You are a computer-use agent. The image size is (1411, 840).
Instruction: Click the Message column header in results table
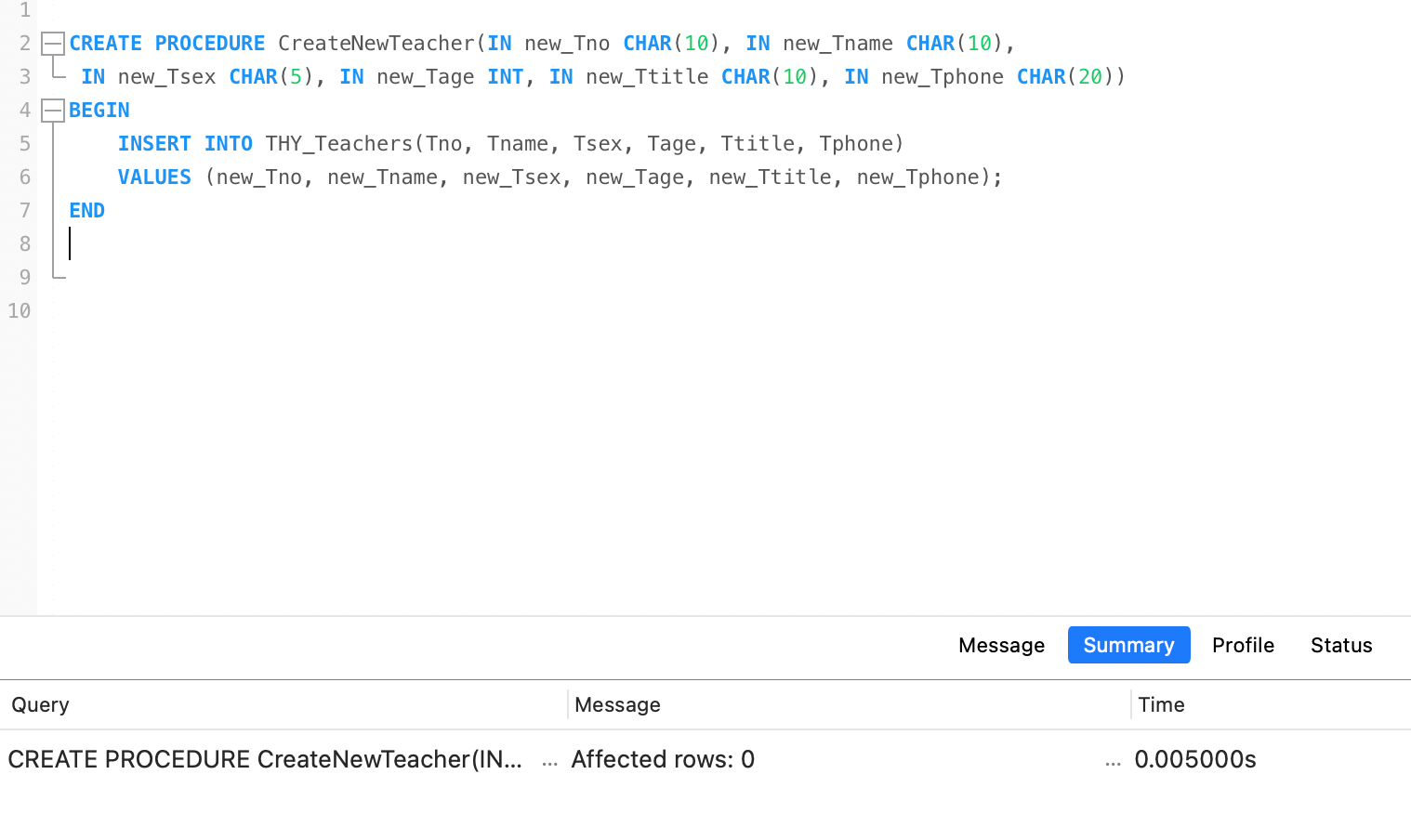coord(617,704)
